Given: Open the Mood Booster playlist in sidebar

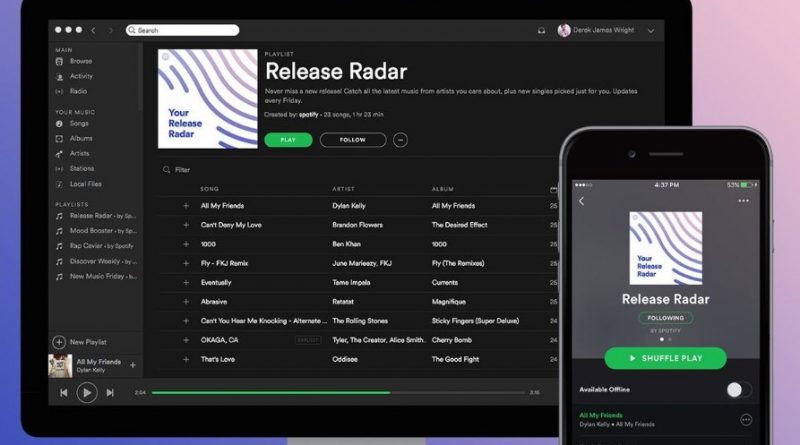Looking at the screenshot, I should tap(90, 230).
